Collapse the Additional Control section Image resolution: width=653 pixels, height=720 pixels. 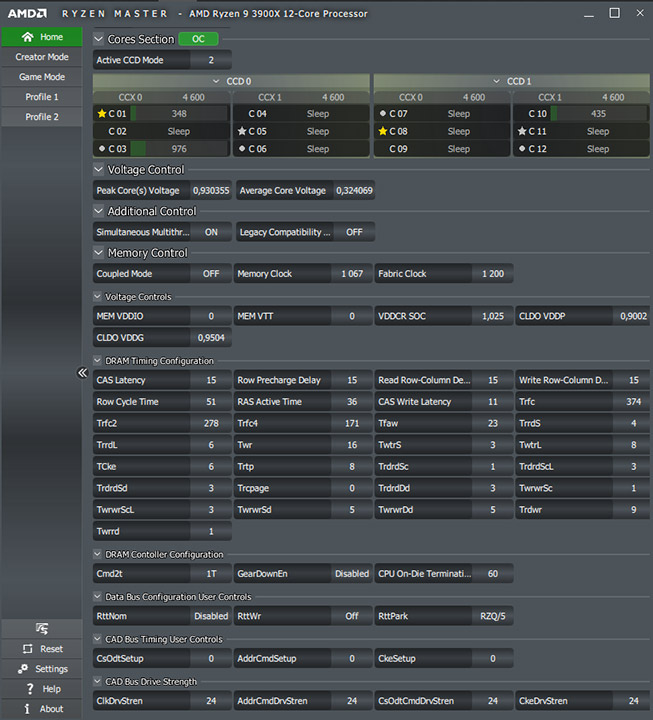tap(98, 211)
